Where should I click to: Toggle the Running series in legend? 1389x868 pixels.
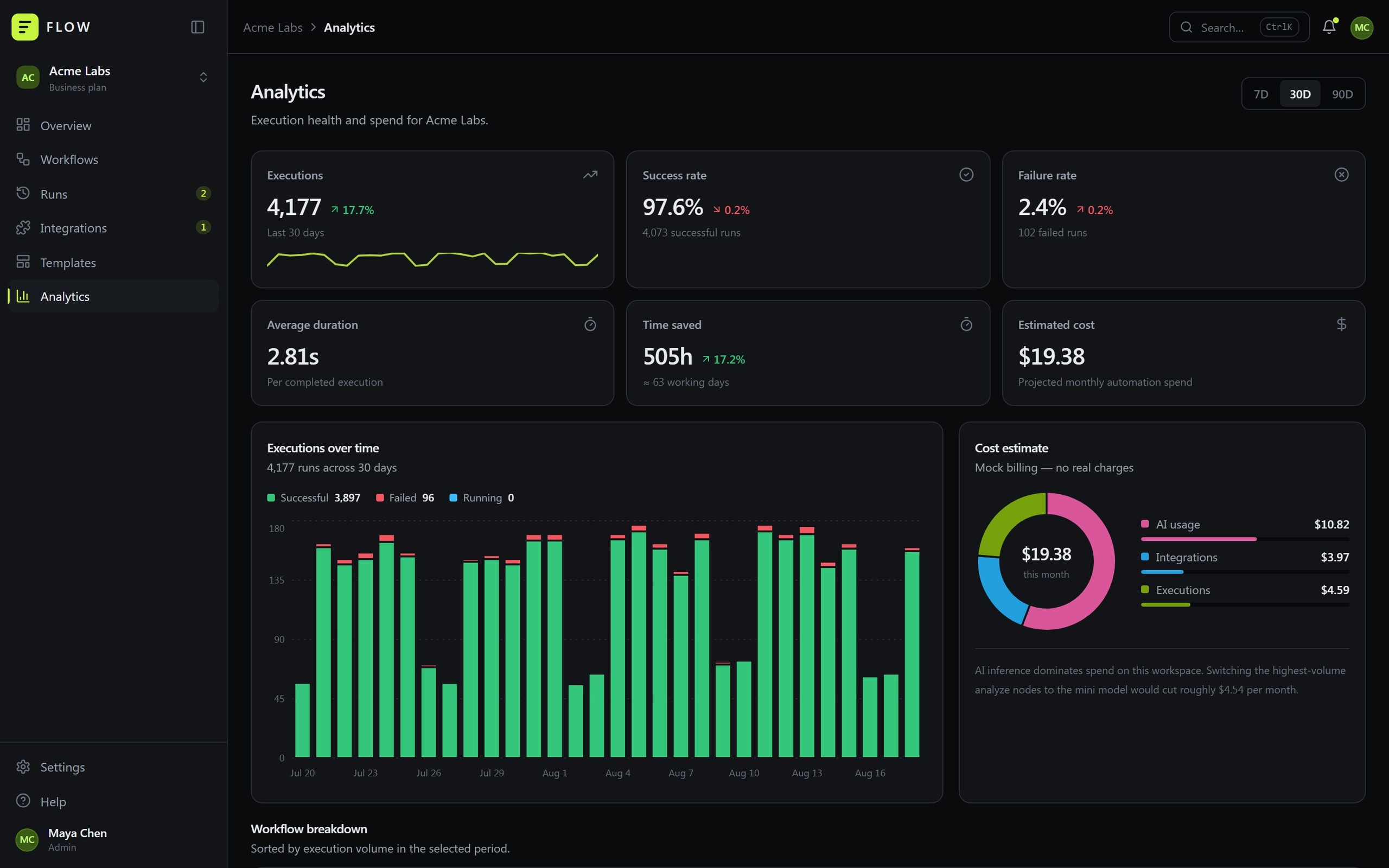point(482,497)
